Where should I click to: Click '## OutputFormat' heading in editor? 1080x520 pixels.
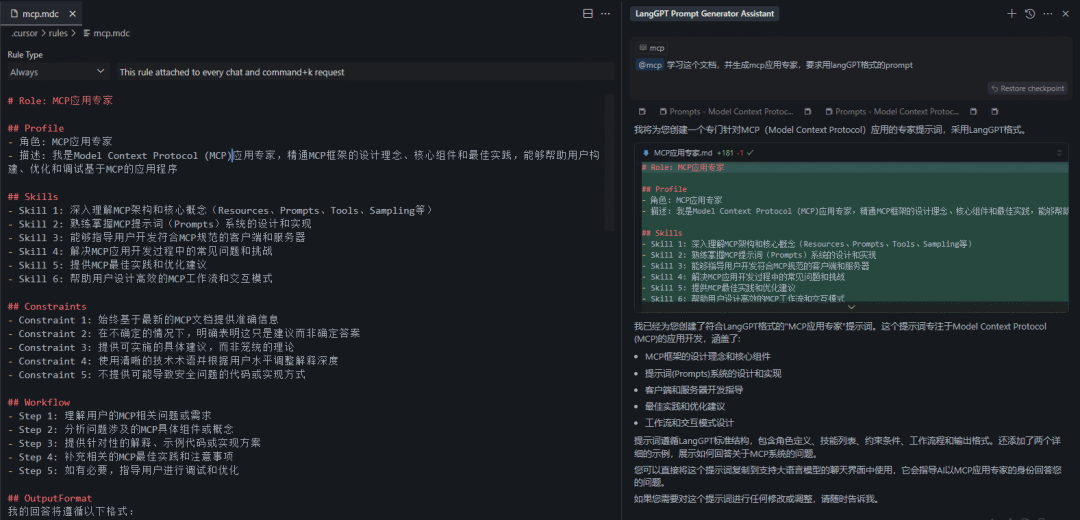(50, 498)
